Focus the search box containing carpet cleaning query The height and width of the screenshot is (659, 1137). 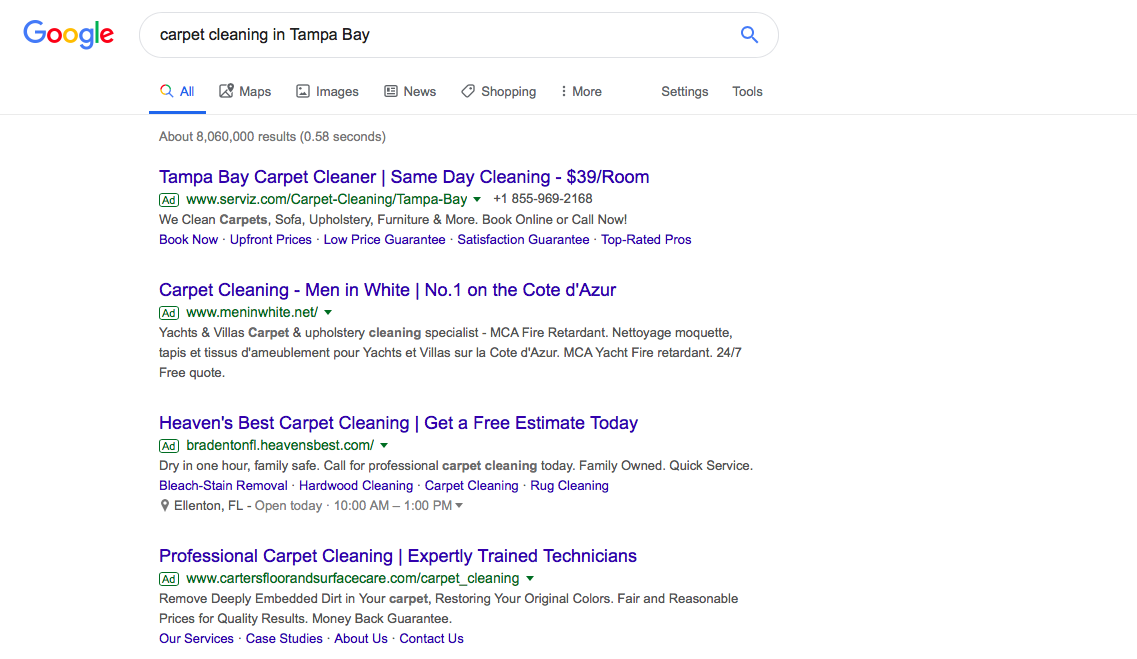tap(458, 35)
